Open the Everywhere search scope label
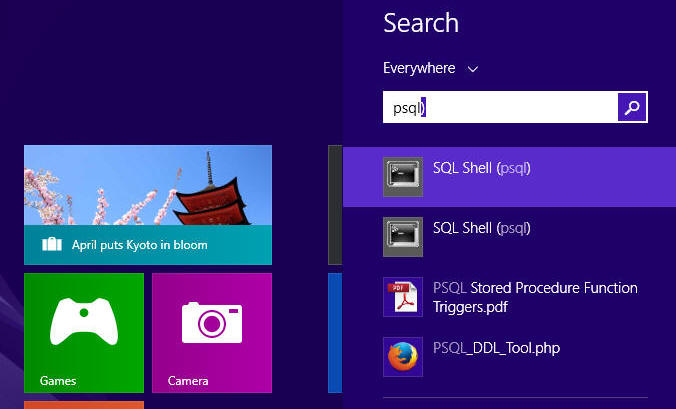 pyautogui.click(x=419, y=69)
